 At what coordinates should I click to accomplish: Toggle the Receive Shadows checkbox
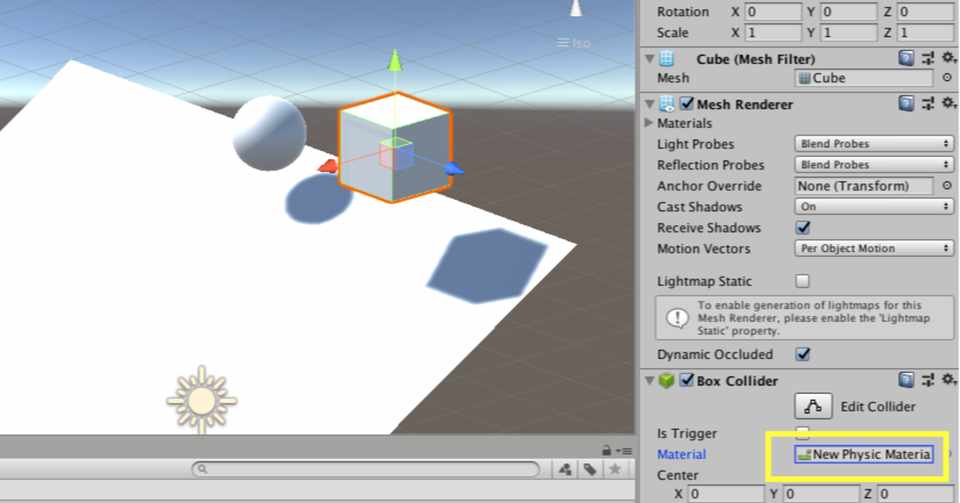coord(803,228)
